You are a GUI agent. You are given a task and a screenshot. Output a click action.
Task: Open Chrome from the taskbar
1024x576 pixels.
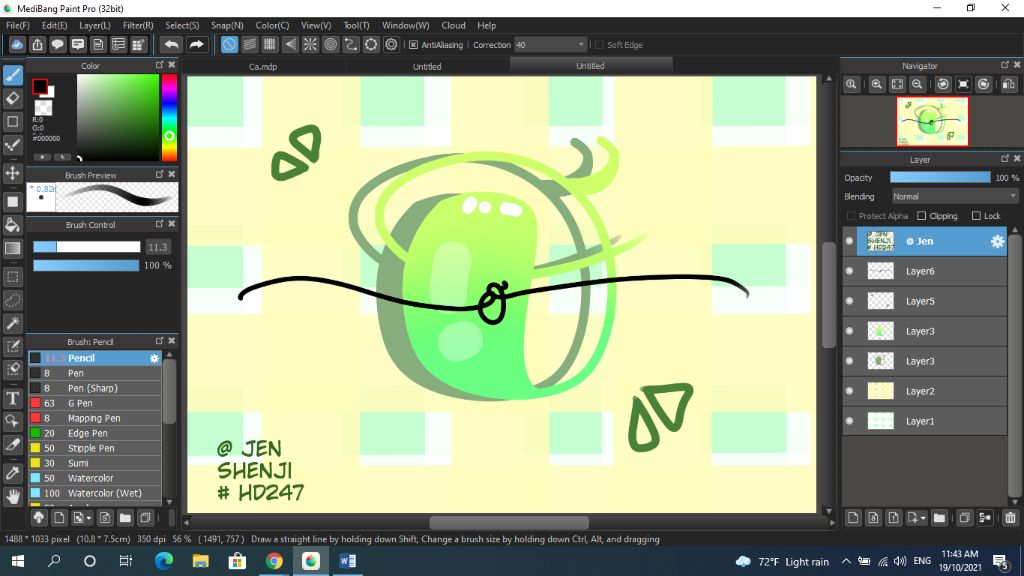(274, 561)
